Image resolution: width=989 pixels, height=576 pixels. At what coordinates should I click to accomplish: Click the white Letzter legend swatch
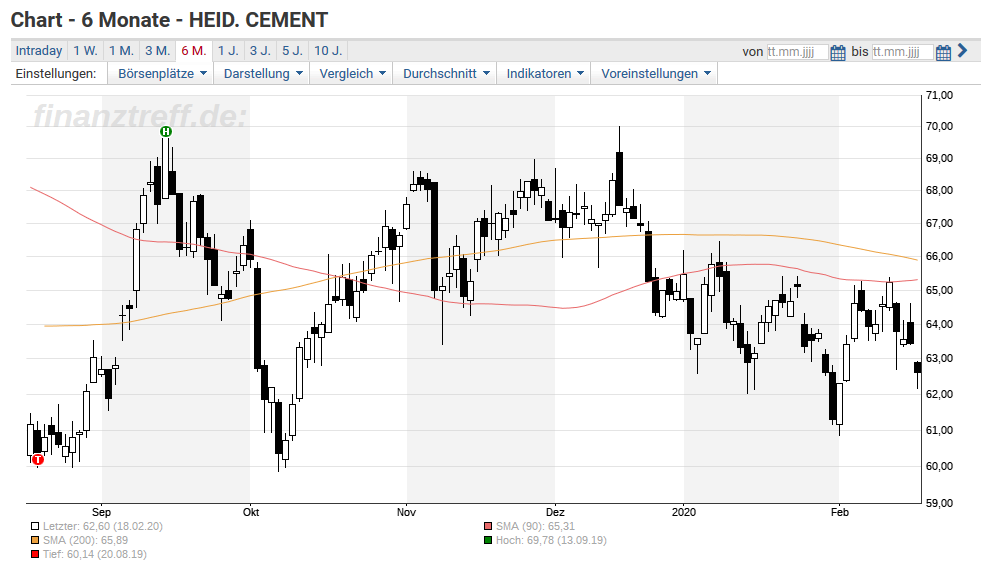[35, 526]
